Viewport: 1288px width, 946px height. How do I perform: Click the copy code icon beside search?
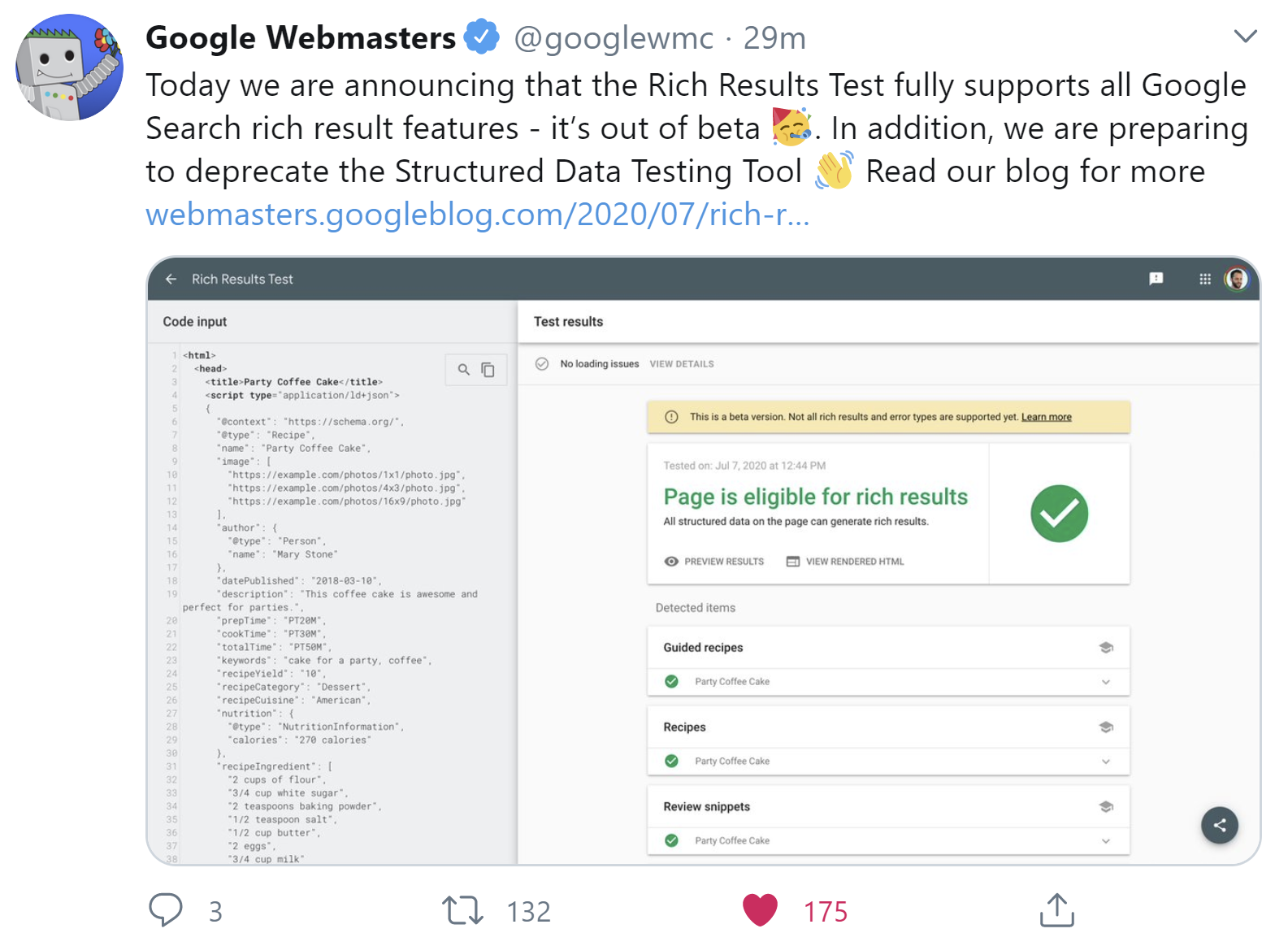pos(488,370)
